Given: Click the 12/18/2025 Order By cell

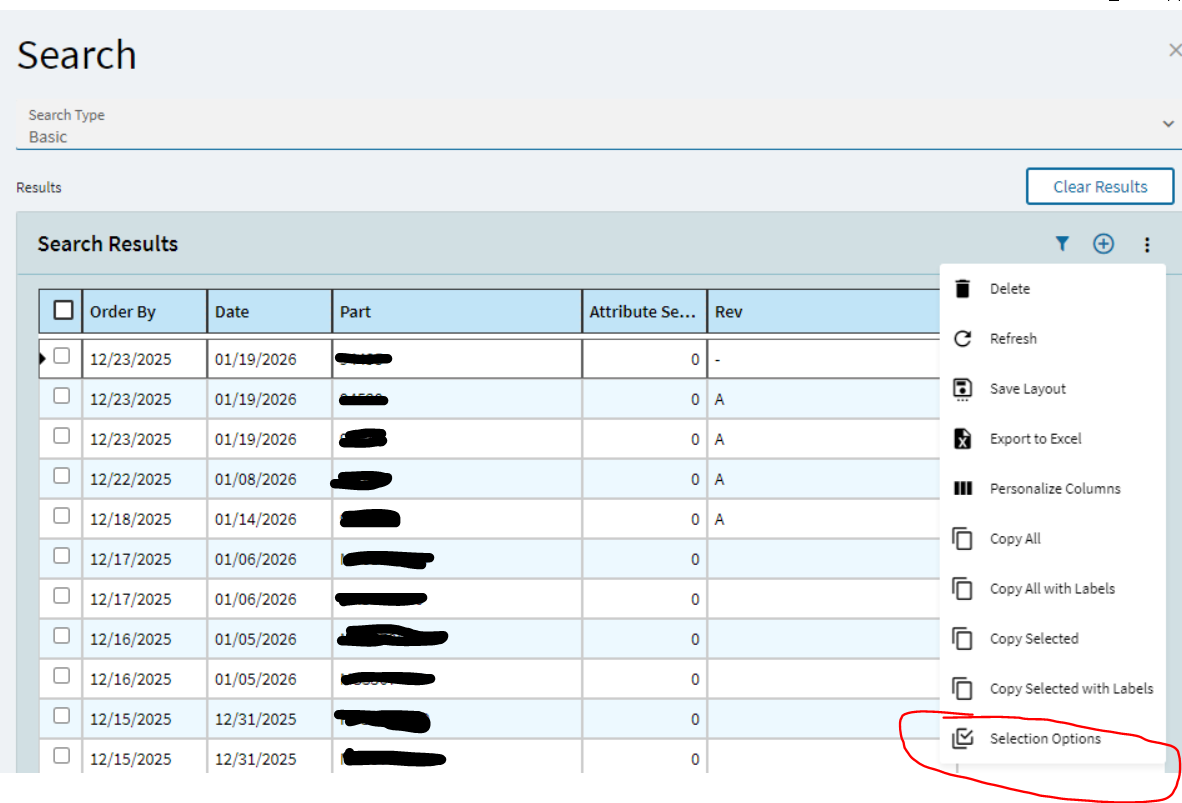Looking at the screenshot, I should pos(145,519).
